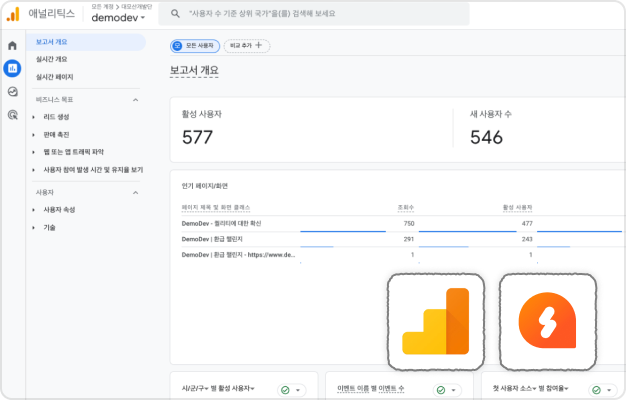Screen dimensions: 626x400
Task: Click the 291 views value
Action: (409, 239)
